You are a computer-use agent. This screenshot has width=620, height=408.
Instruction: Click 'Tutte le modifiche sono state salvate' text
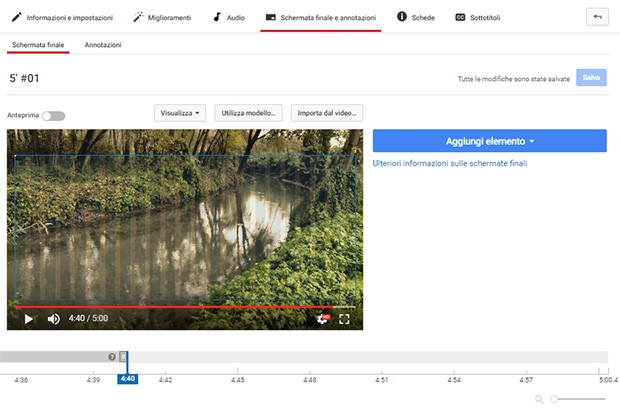[514, 79]
